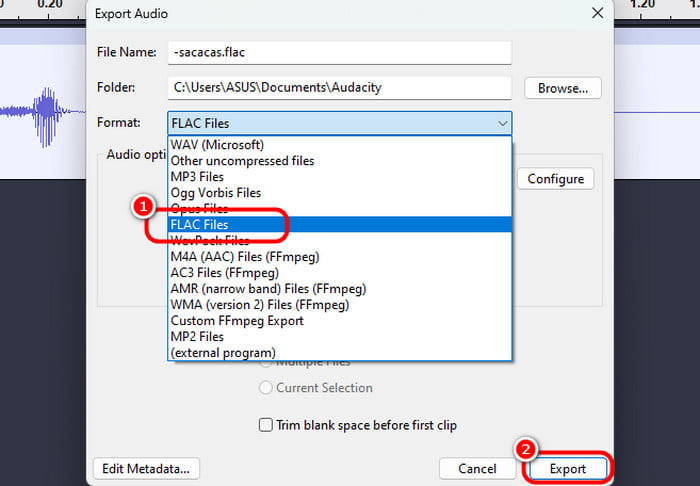This screenshot has height=486, width=700.
Task: Select Custom FFmpeg Export
Action: [x=339, y=321]
